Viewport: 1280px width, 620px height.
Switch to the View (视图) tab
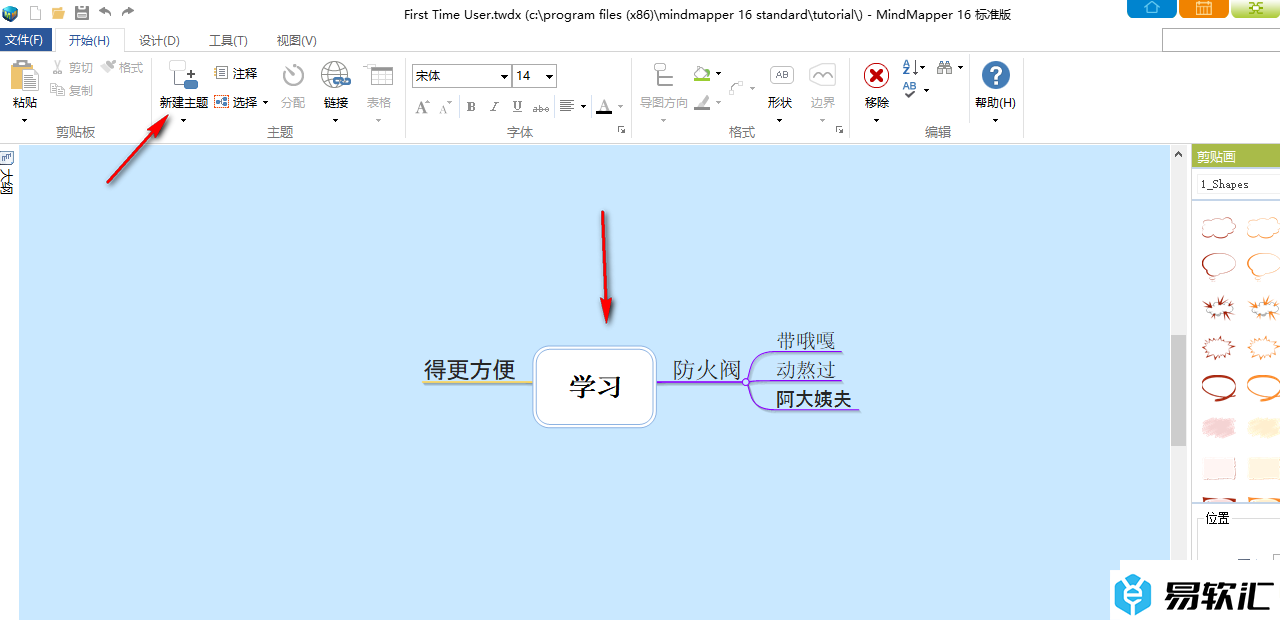[x=296, y=40]
